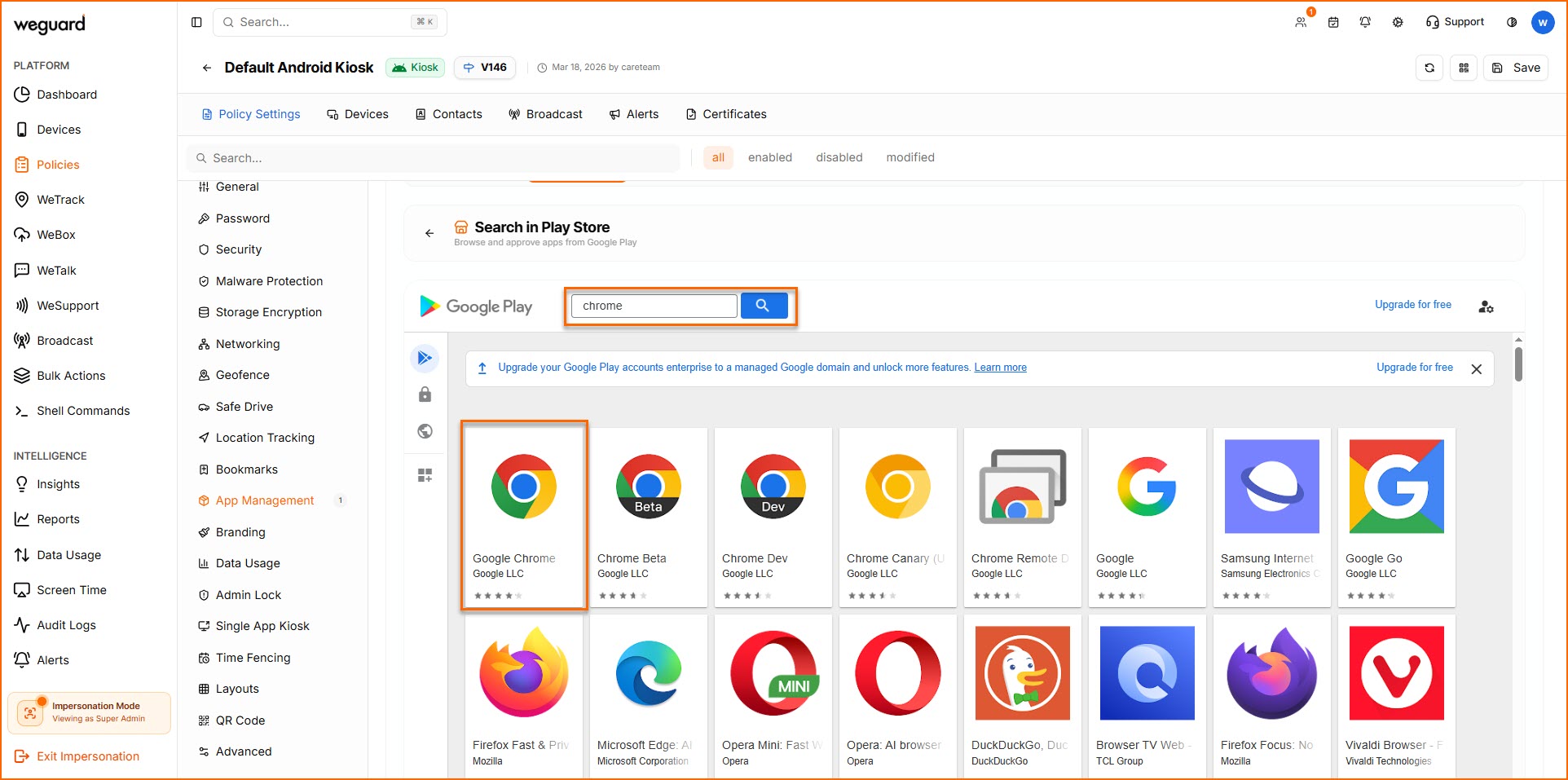Image resolution: width=1568 pixels, height=780 pixels.
Task: Toggle the dark/light theme icon
Action: [x=1512, y=22]
